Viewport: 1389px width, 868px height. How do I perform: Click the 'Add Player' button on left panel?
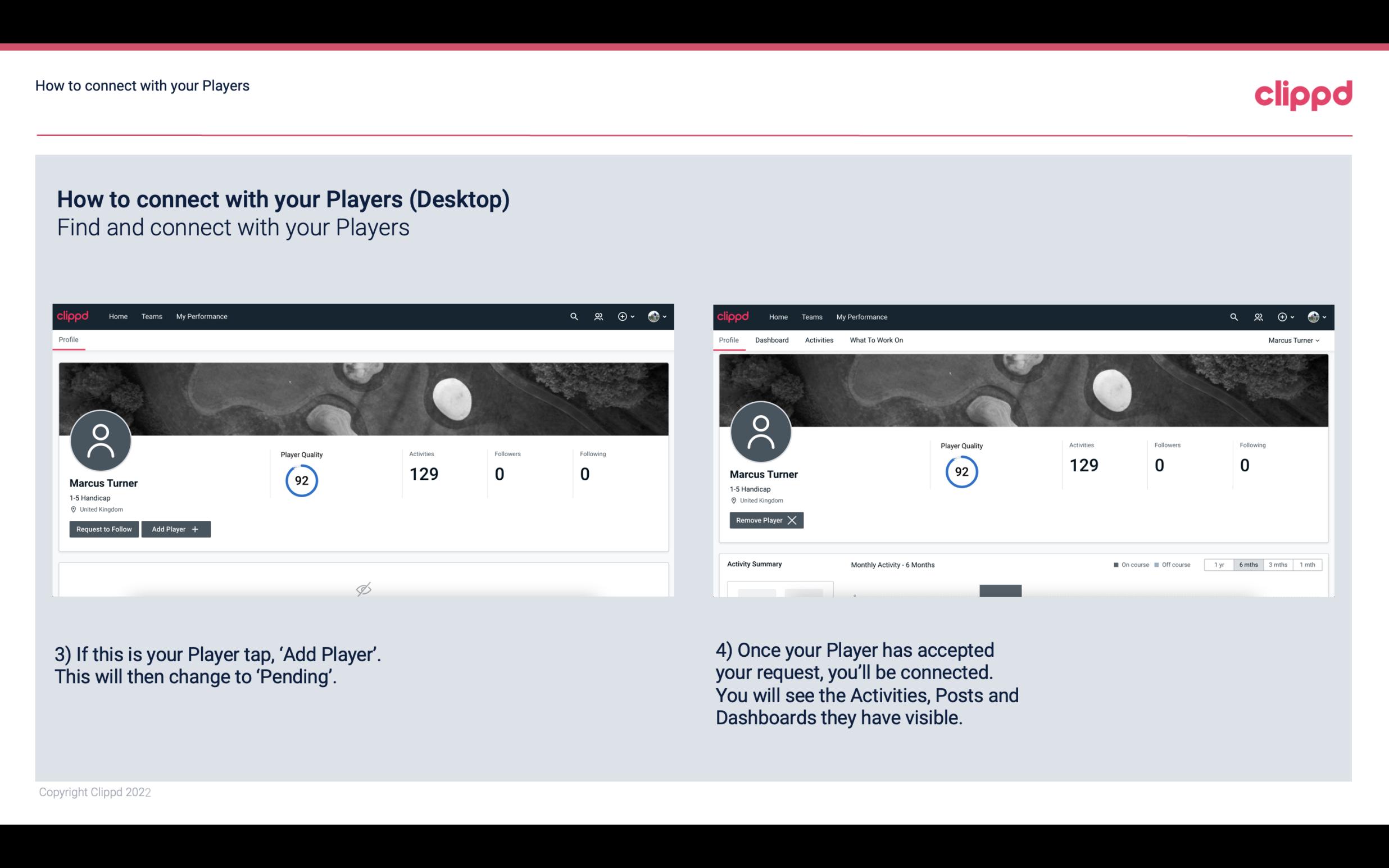175,529
